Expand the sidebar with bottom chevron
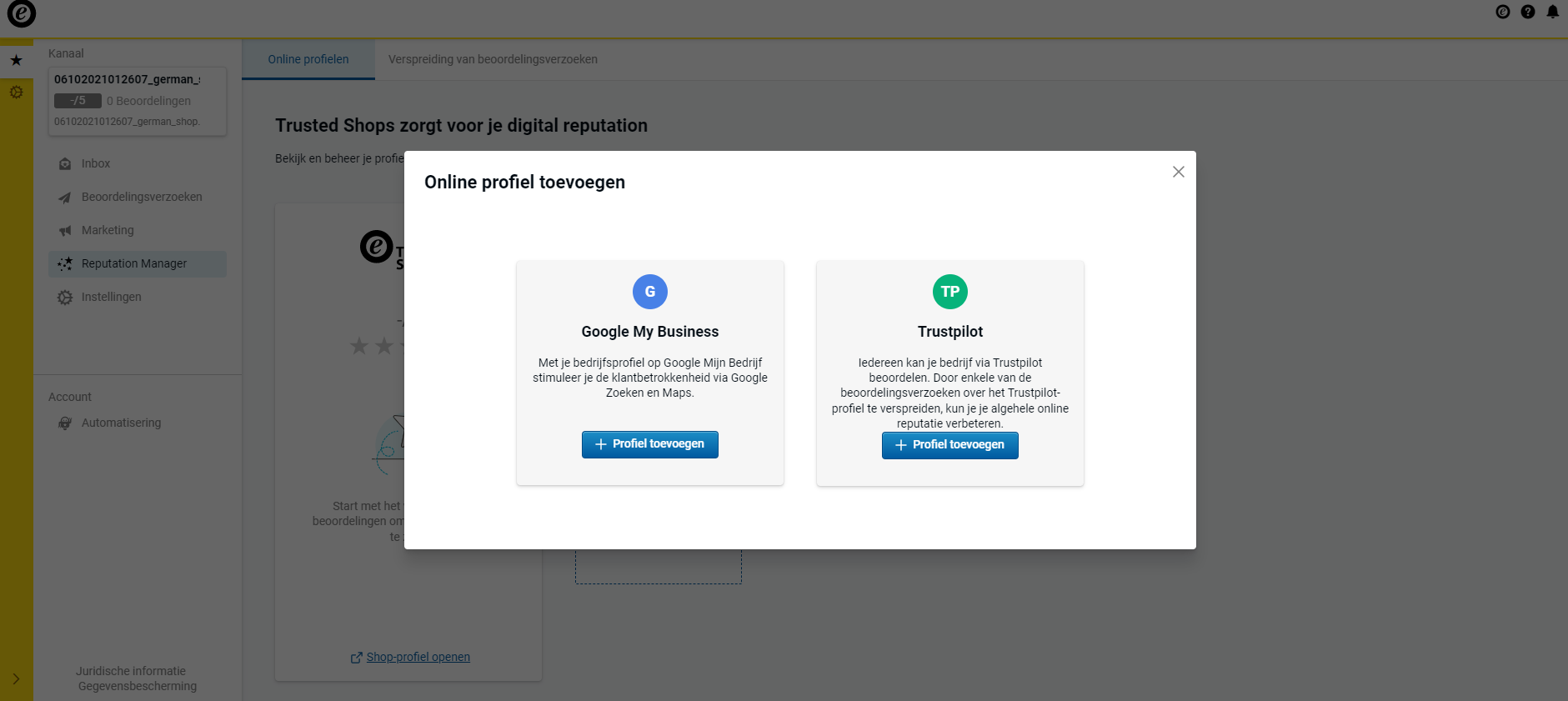The height and width of the screenshot is (701, 1568). tap(16, 678)
